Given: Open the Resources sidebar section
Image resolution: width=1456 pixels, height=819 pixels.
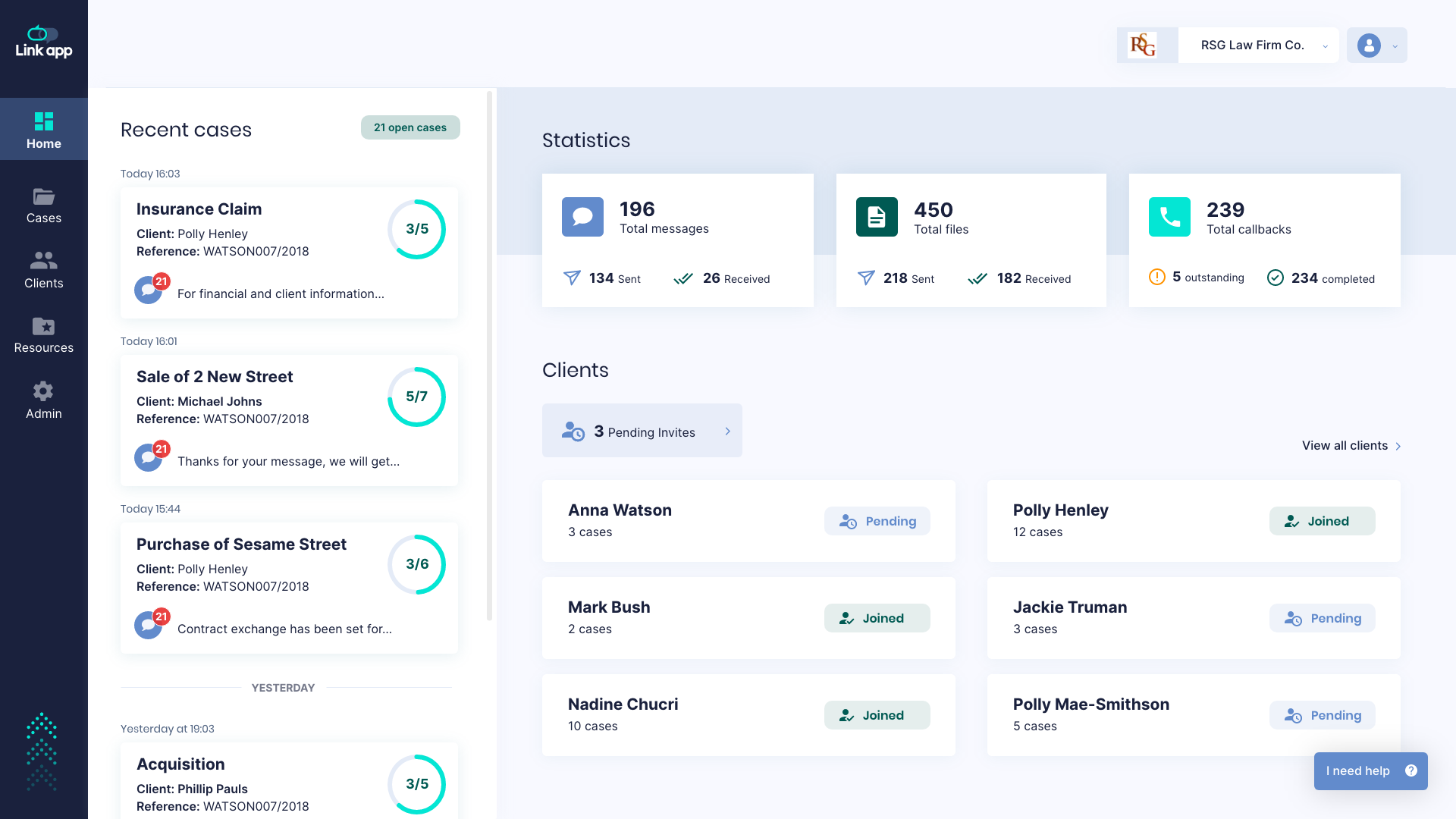Looking at the screenshot, I should 43,336.
